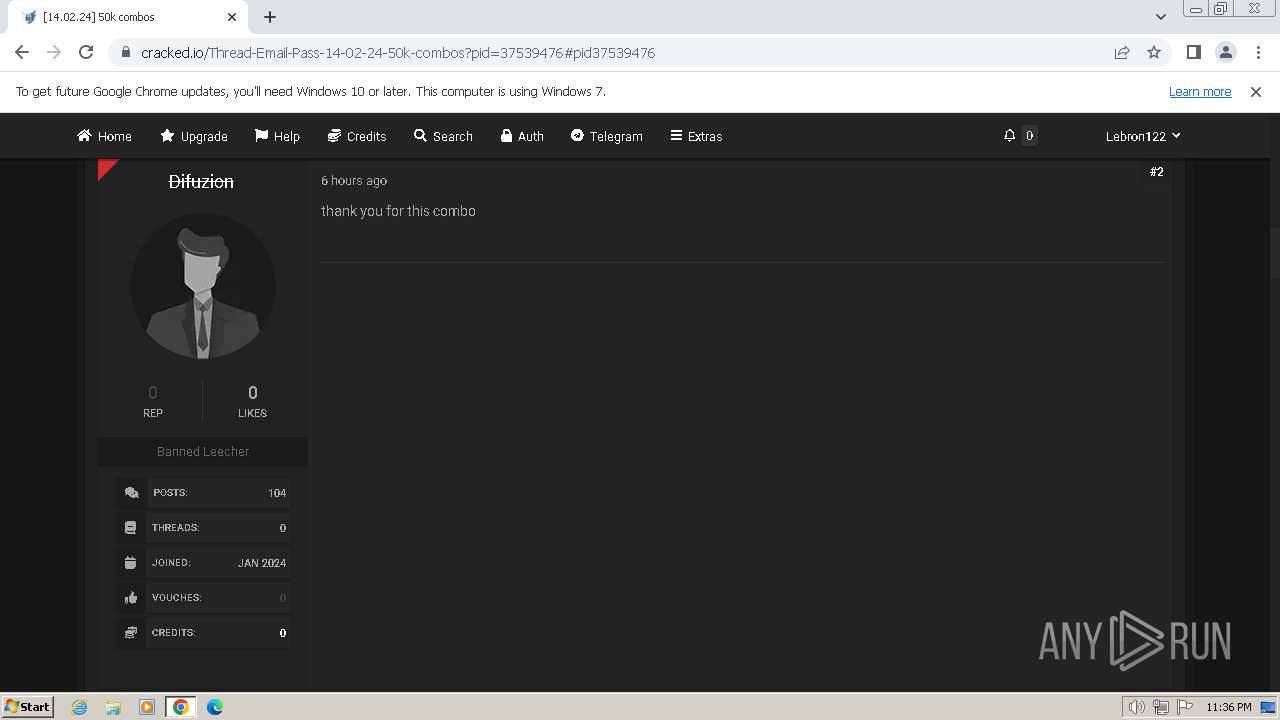Click the LIKES count of user
Viewport: 1280px width, 720px height.
click(x=252, y=393)
